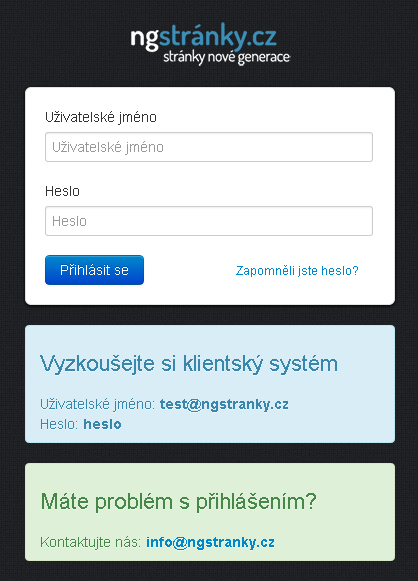Click the 'stránky nové generace' tagline

click(x=226, y=57)
